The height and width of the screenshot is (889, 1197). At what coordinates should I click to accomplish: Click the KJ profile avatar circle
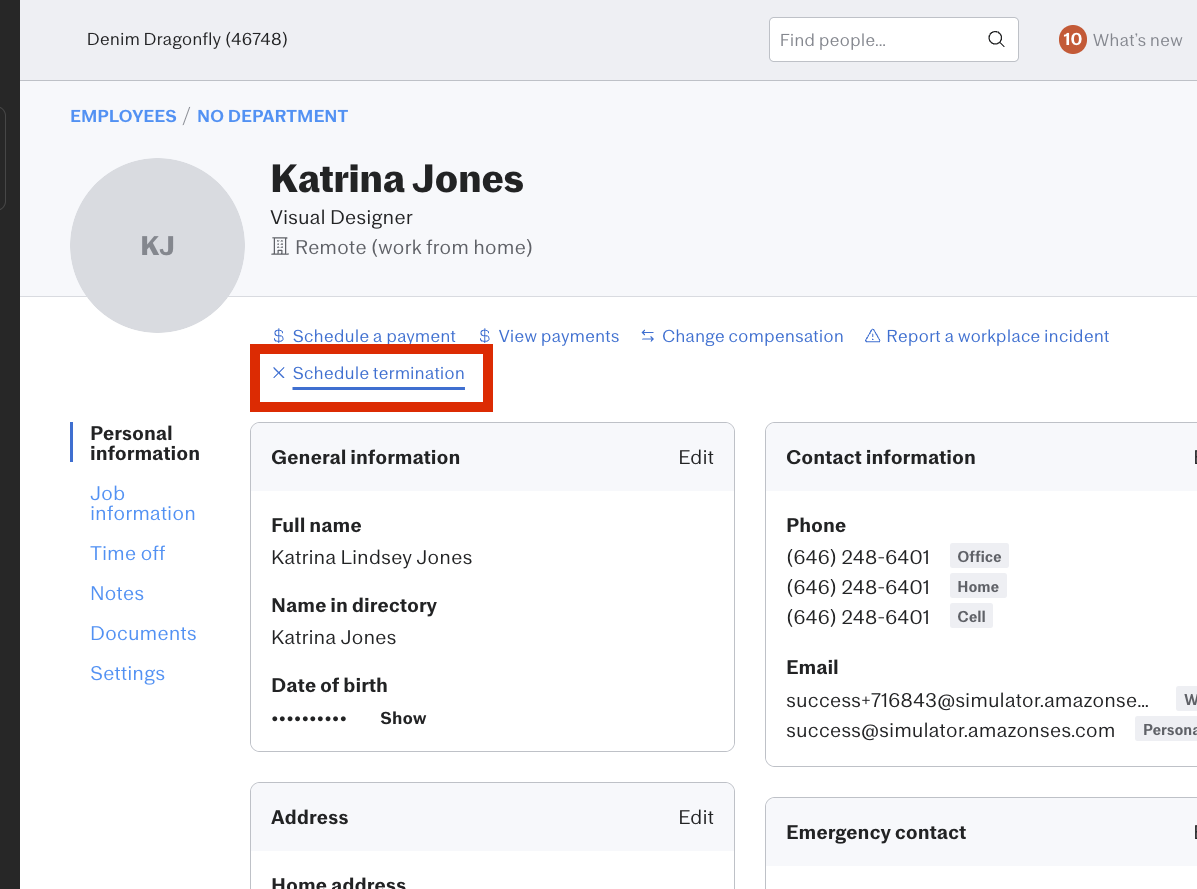[157, 245]
